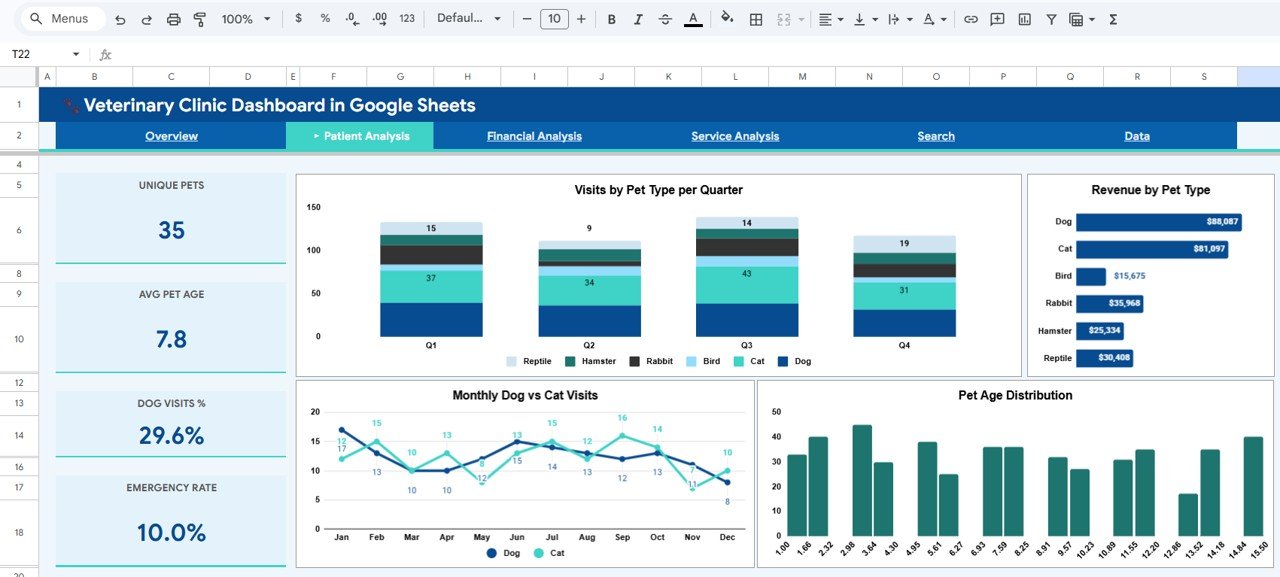1280x577 pixels.
Task: Open the Overview tab
Action: (x=171, y=136)
